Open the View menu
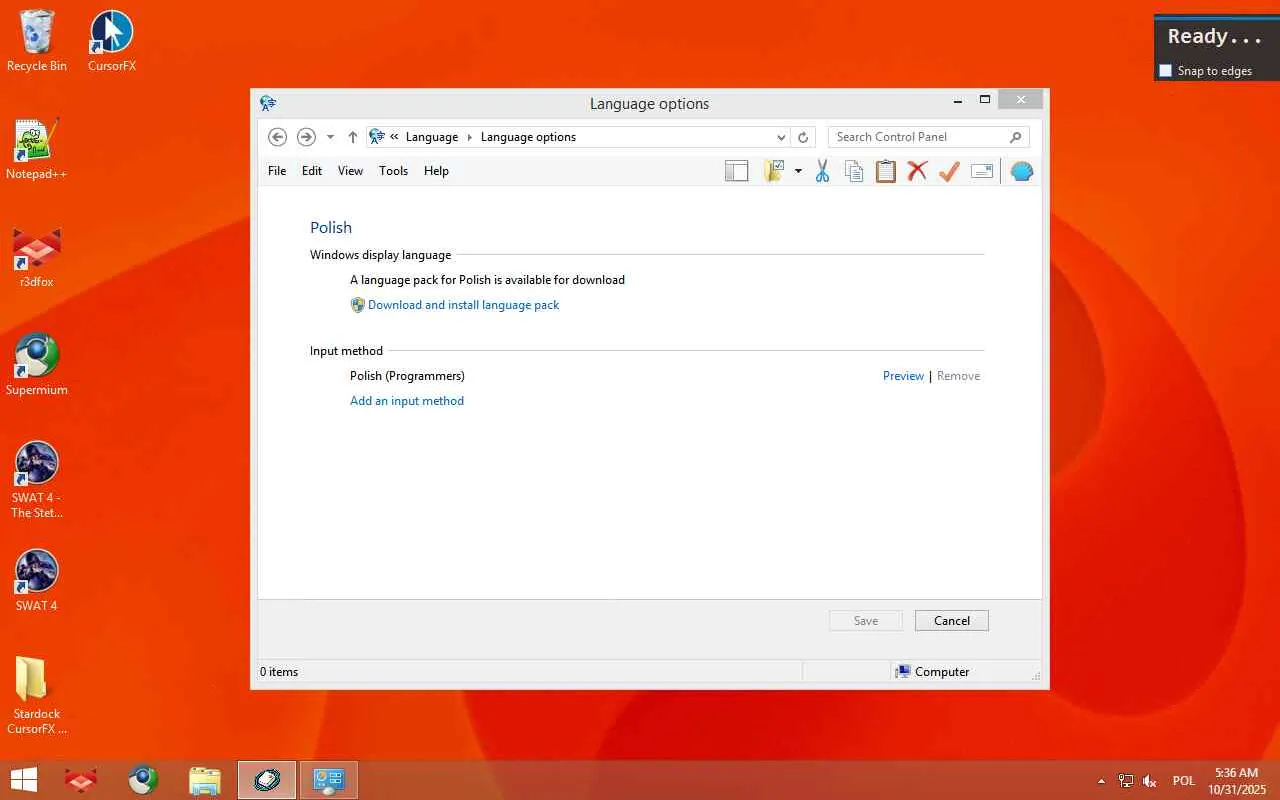Viewport: 1280px width, 800px height. [350, 171]
